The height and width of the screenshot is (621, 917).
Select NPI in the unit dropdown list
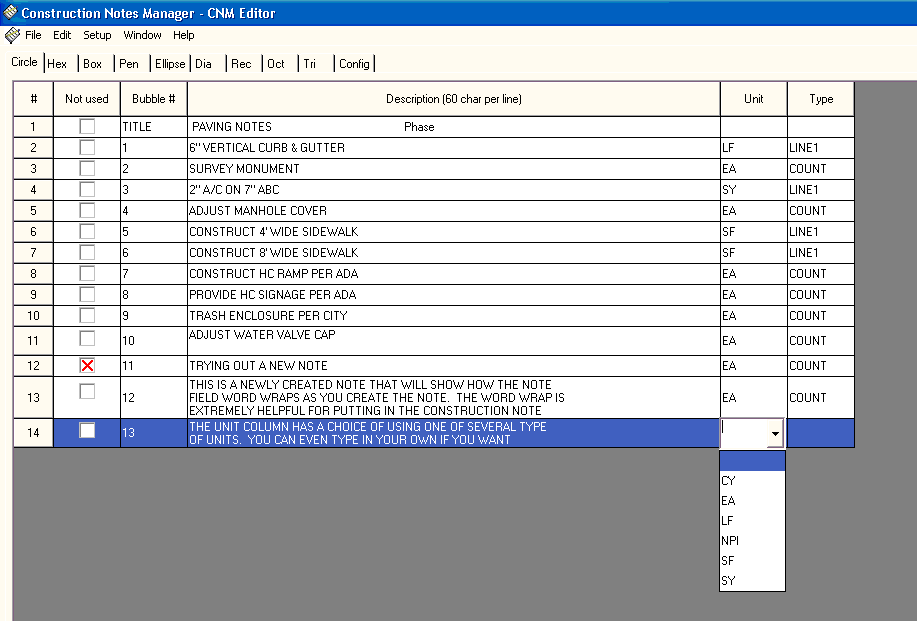[x=730, y=541]
